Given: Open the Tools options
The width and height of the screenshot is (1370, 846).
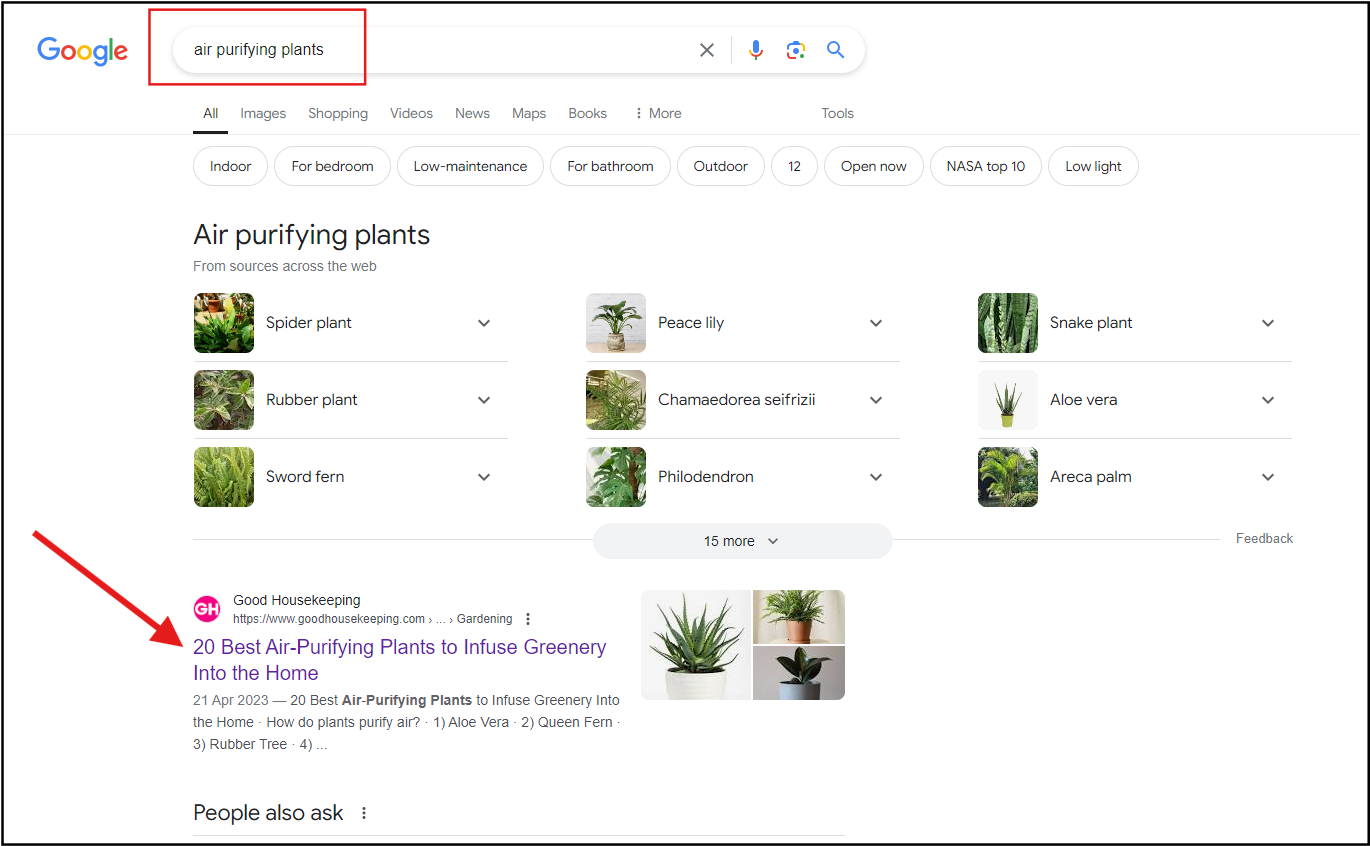Looking at the screenshot, I should point(838,113).
